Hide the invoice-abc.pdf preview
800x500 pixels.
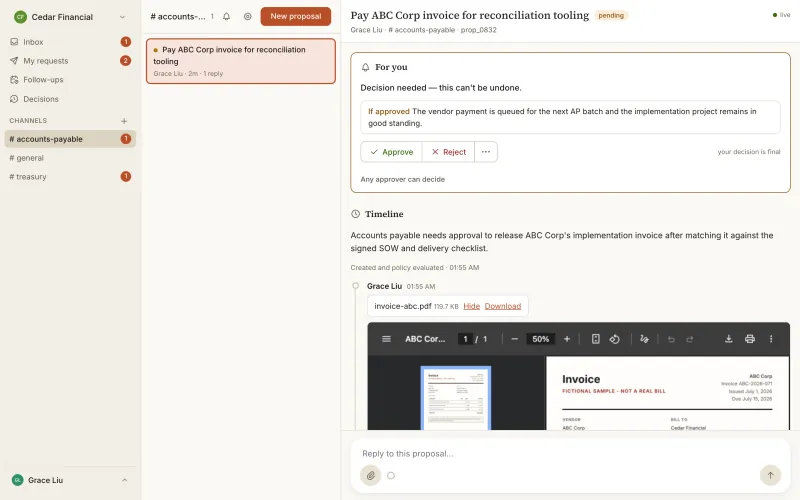(471, 306)
